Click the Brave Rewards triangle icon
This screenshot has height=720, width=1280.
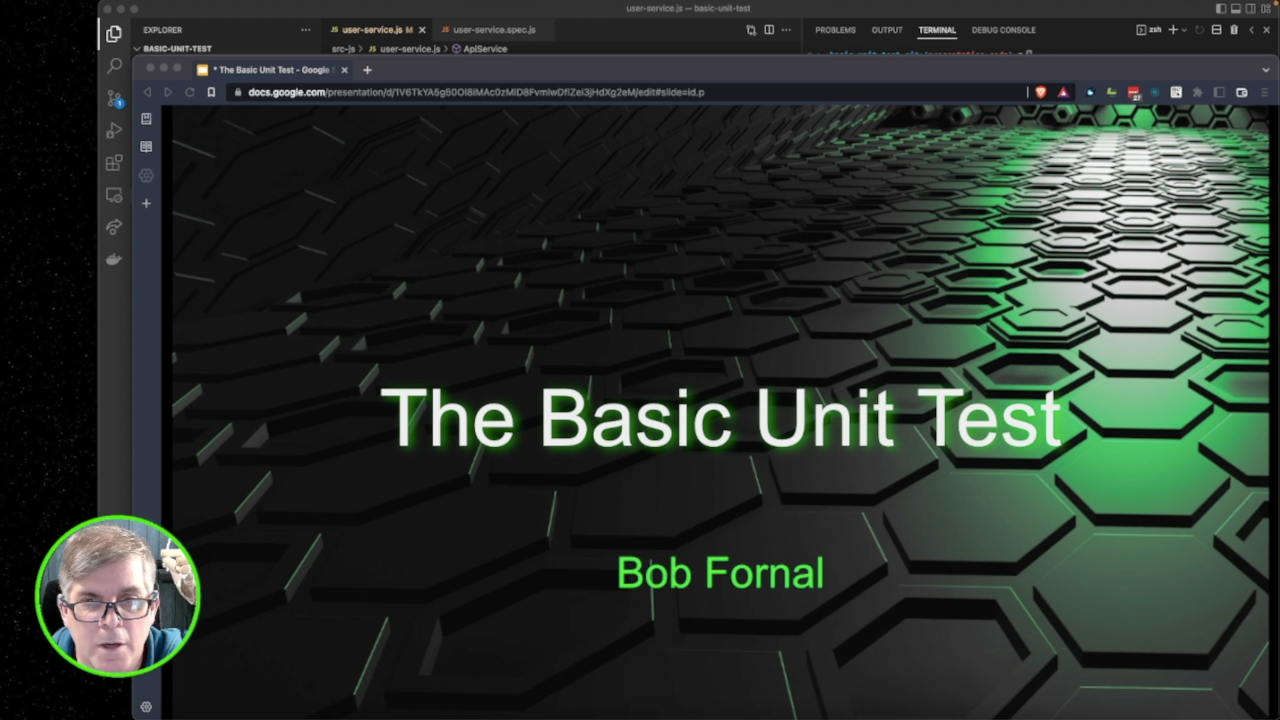(1063, 92)
